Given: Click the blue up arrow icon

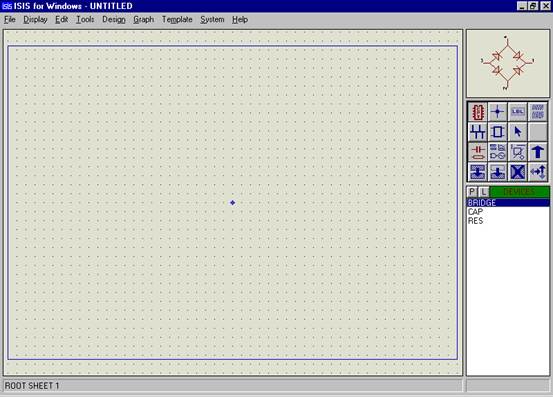Looking at the screenshot, I should (x=537, y=152).
